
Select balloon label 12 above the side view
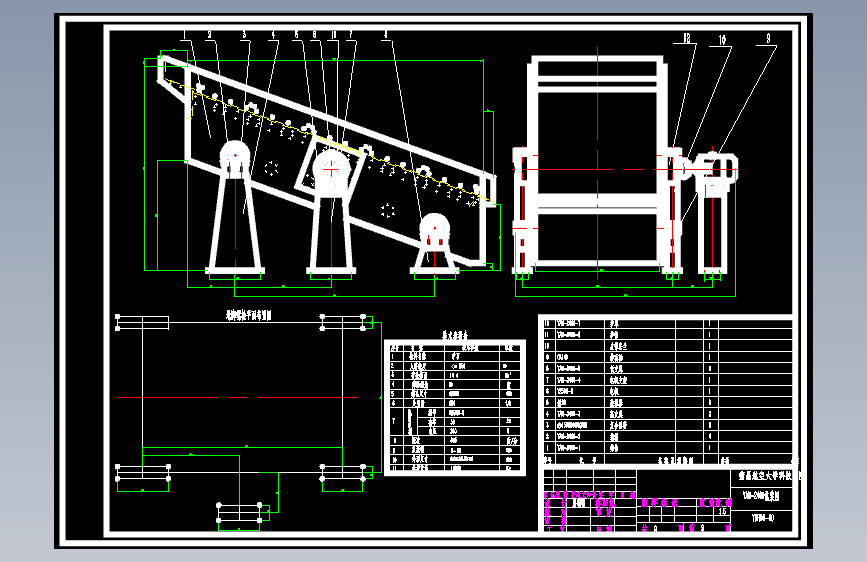[687, 38]
